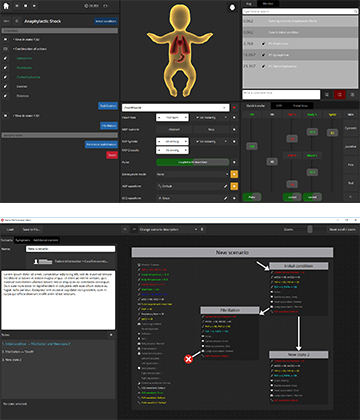Go to the Home screen icon

(6, 6)
